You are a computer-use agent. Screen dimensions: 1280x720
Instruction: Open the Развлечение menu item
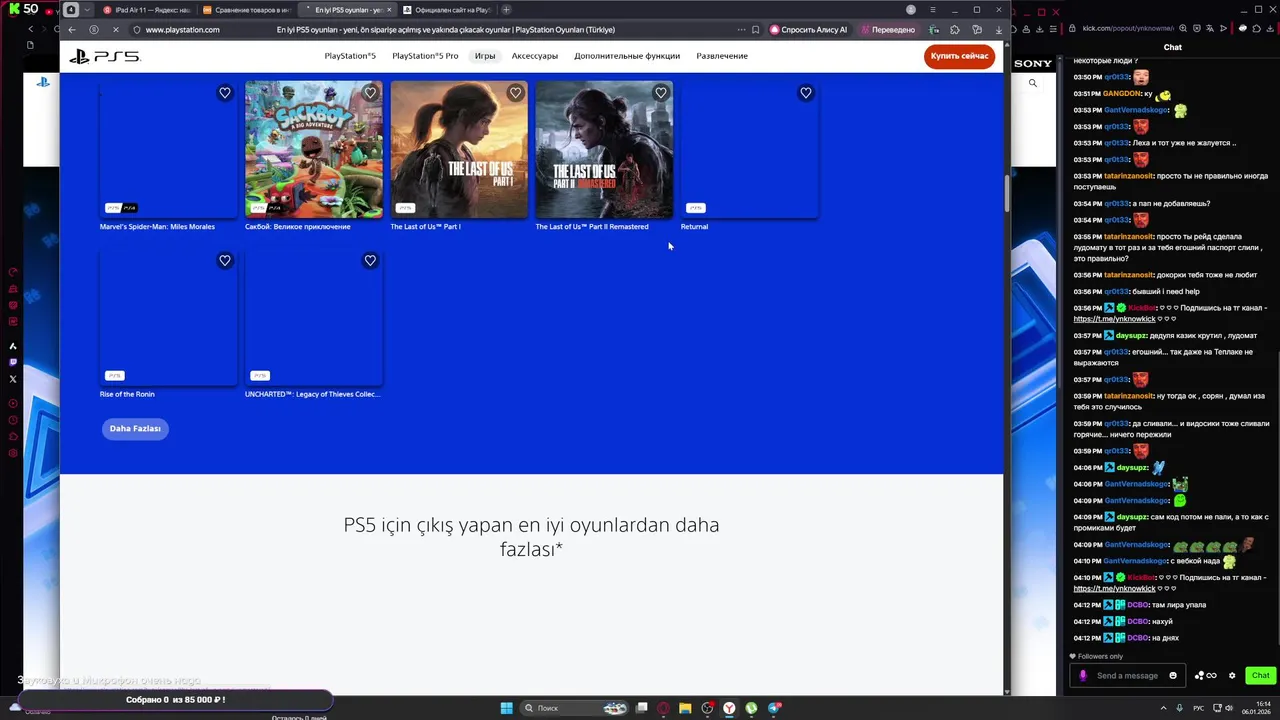point(722,56)
